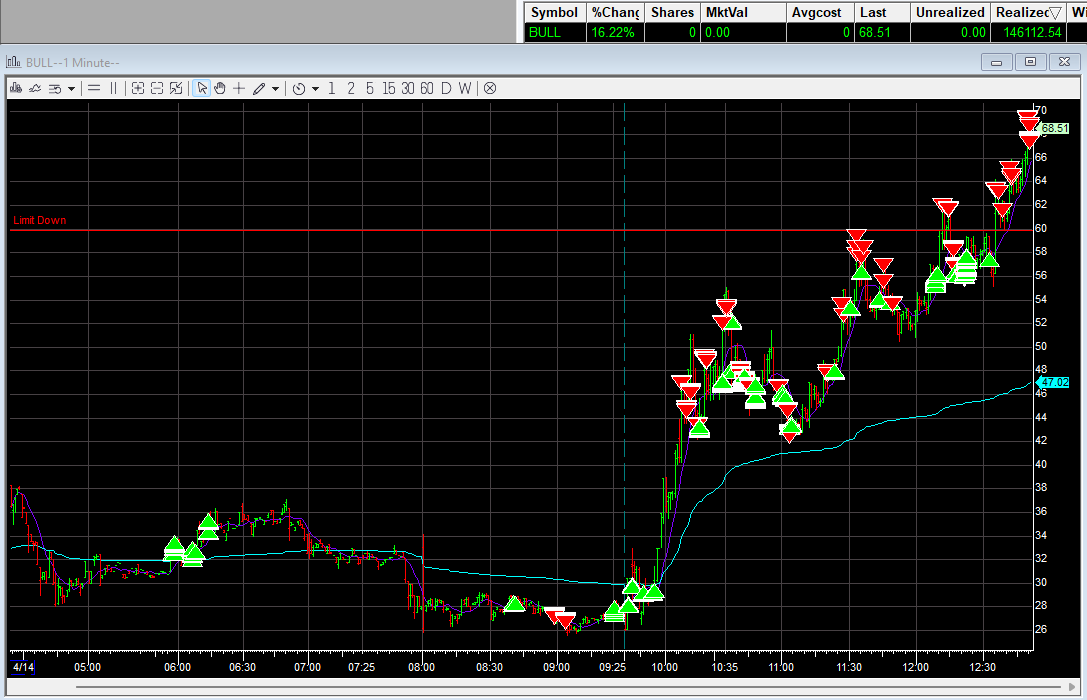Switch chart to 5 minute interval
Image resolution: width=1087 pixels, height=700 pixels.
[x=369, y=88]
